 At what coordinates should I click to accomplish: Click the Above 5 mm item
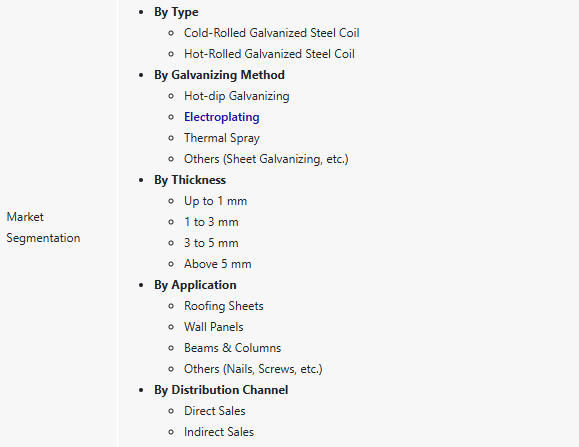pyautogui.click(x=218, y=264)
